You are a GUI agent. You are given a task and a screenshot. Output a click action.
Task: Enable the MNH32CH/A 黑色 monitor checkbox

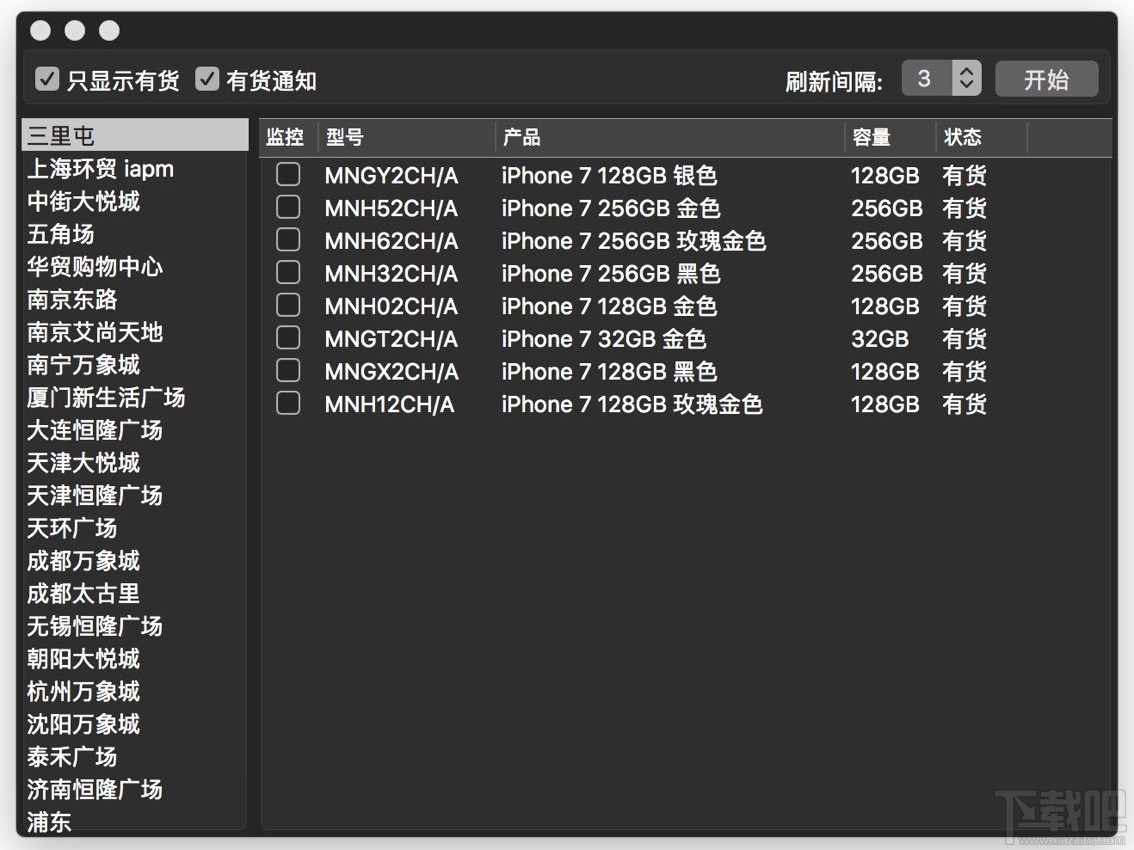click(288, 273)
